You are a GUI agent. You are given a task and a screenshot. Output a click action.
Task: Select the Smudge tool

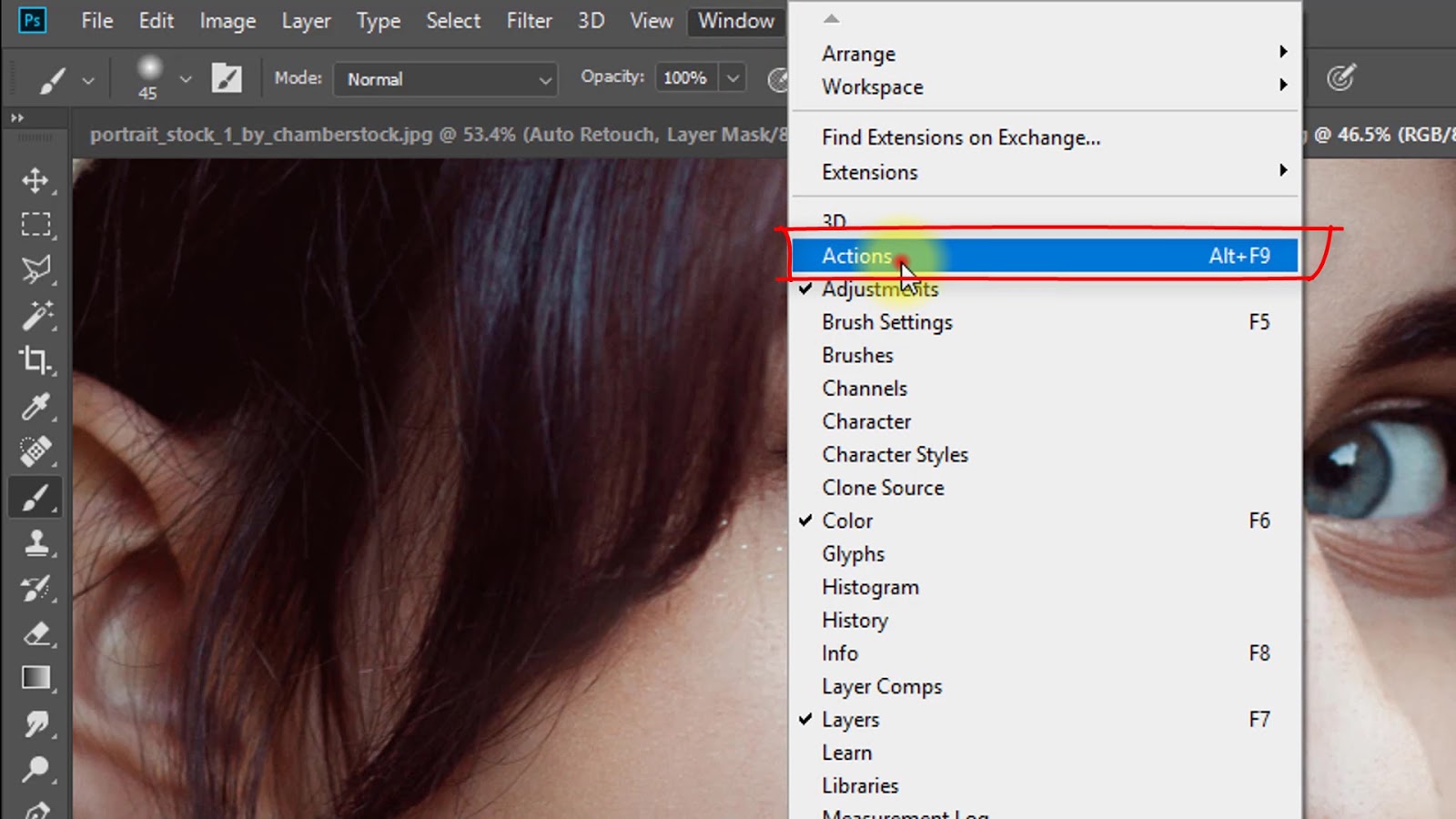pos(35,724)
